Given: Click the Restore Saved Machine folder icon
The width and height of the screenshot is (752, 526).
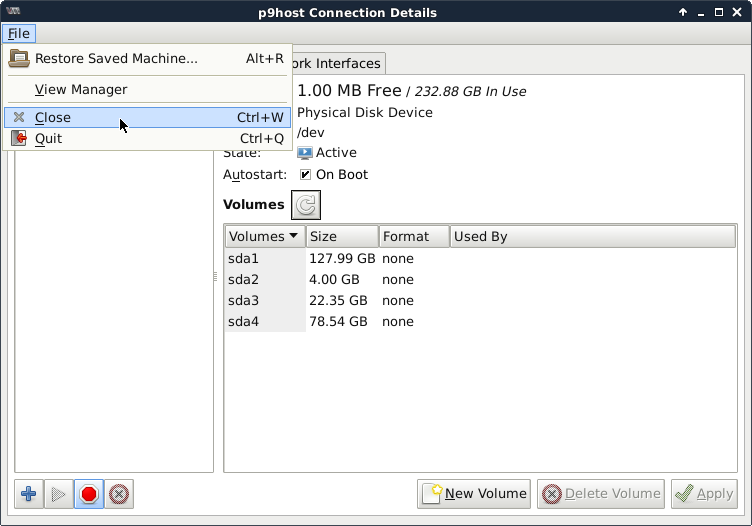Looking at the screenshot, I should pyautogui.click(x=18, y=58).
